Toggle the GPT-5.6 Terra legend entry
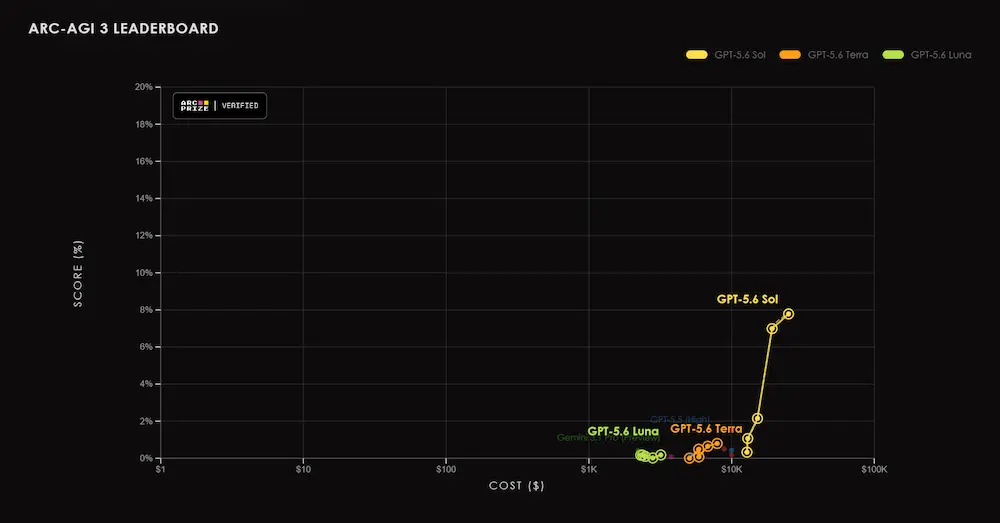The height and width of the screenshot is (523, 1000). [824, 55]
